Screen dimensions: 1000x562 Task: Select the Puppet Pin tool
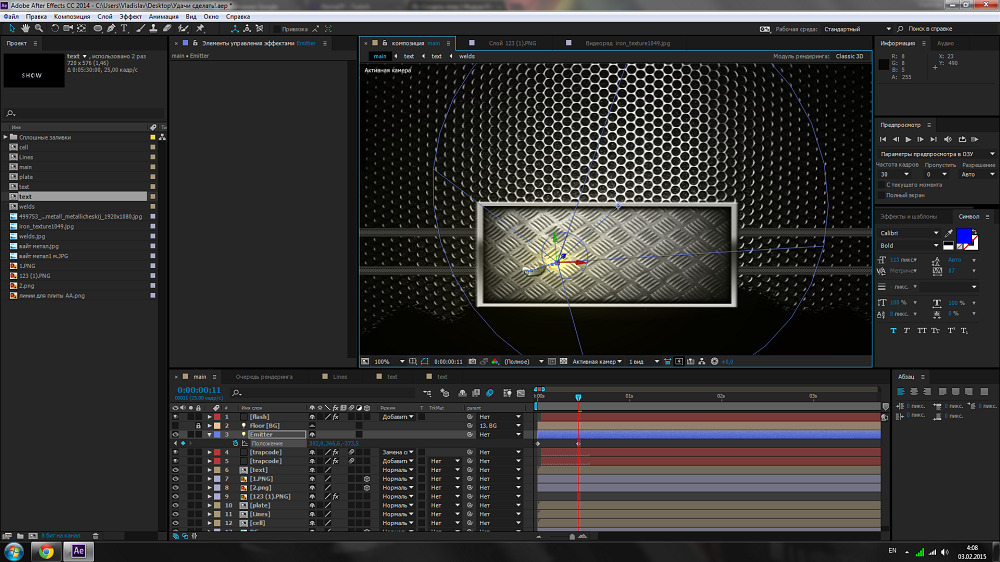tap(200, 29)
